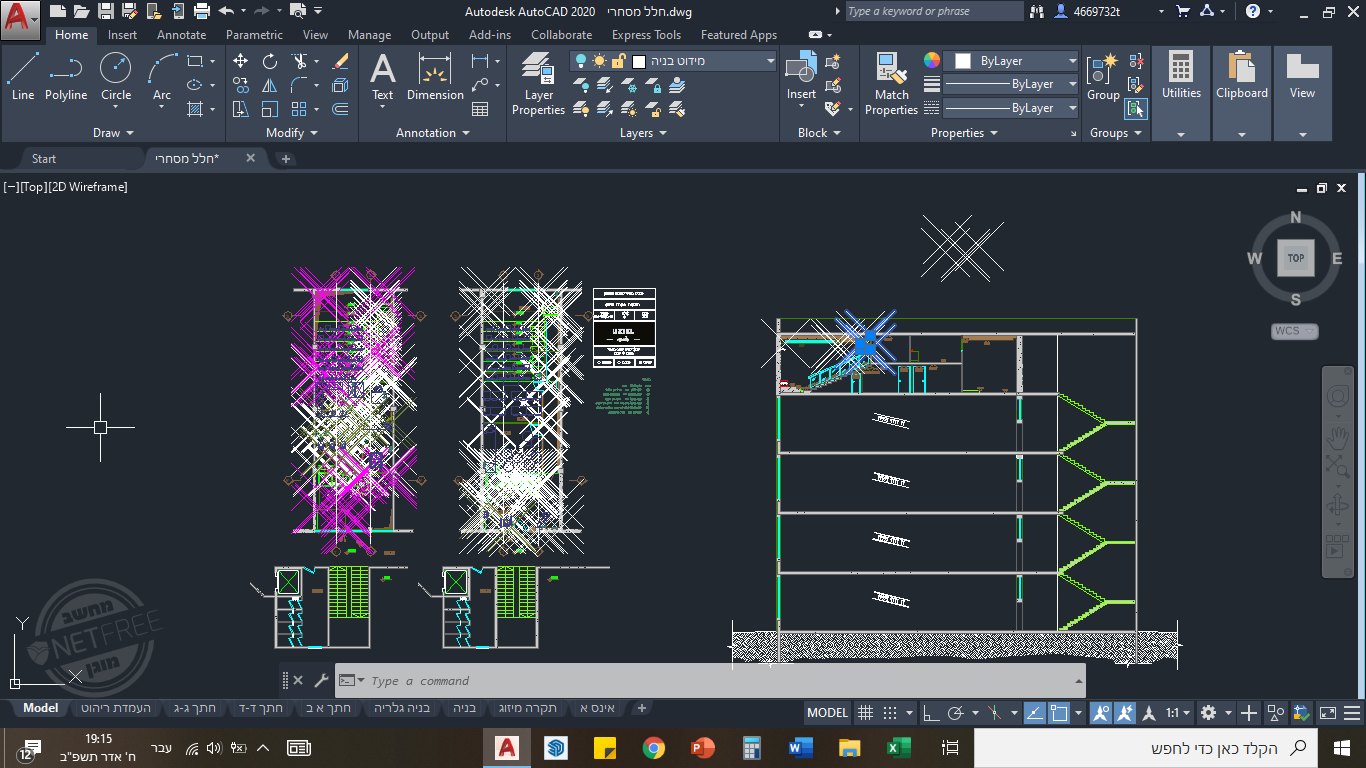Click the Rotate tool icon

click(270, 61)
